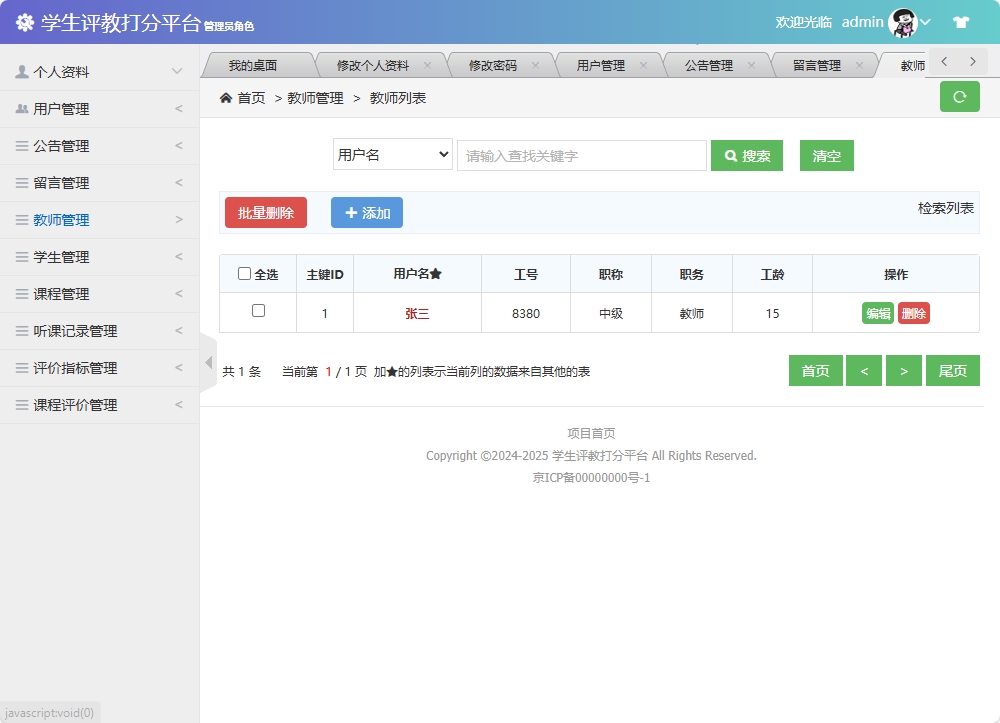Click the keyword search input field

(580, 155)
